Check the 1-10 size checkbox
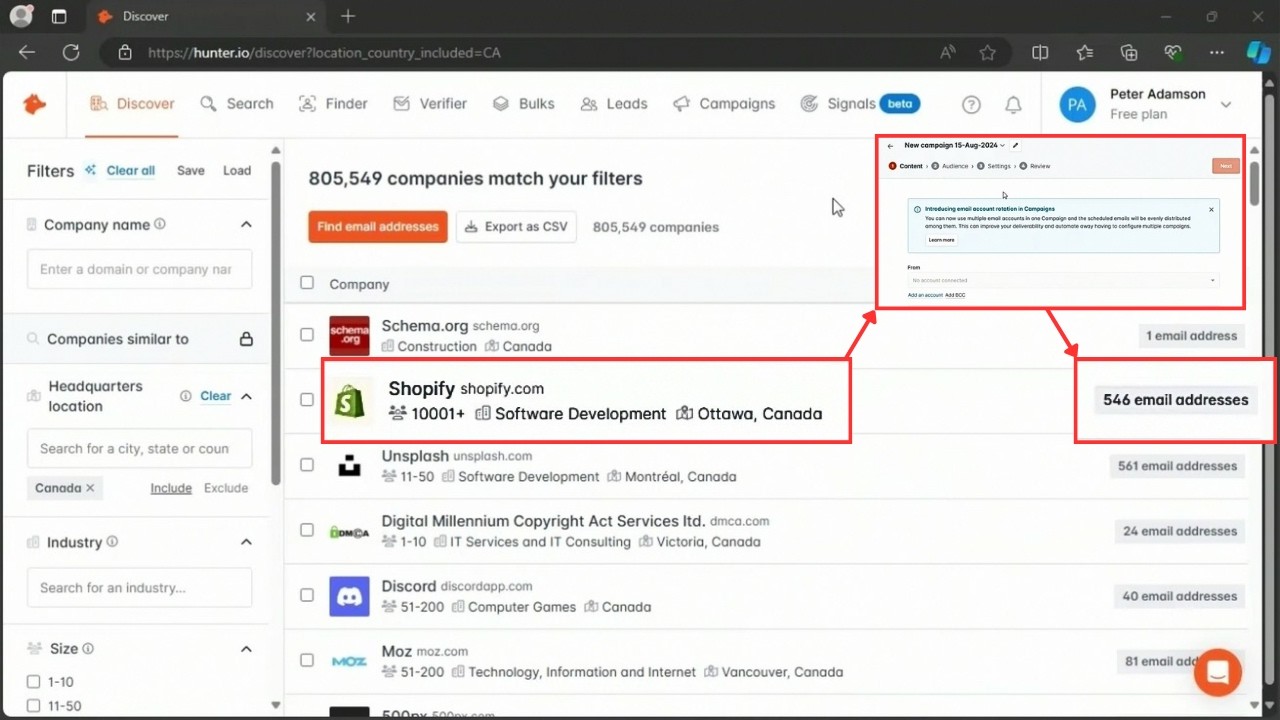The width and height of the screenshot is (1280, 720). (x=33, y=682)
